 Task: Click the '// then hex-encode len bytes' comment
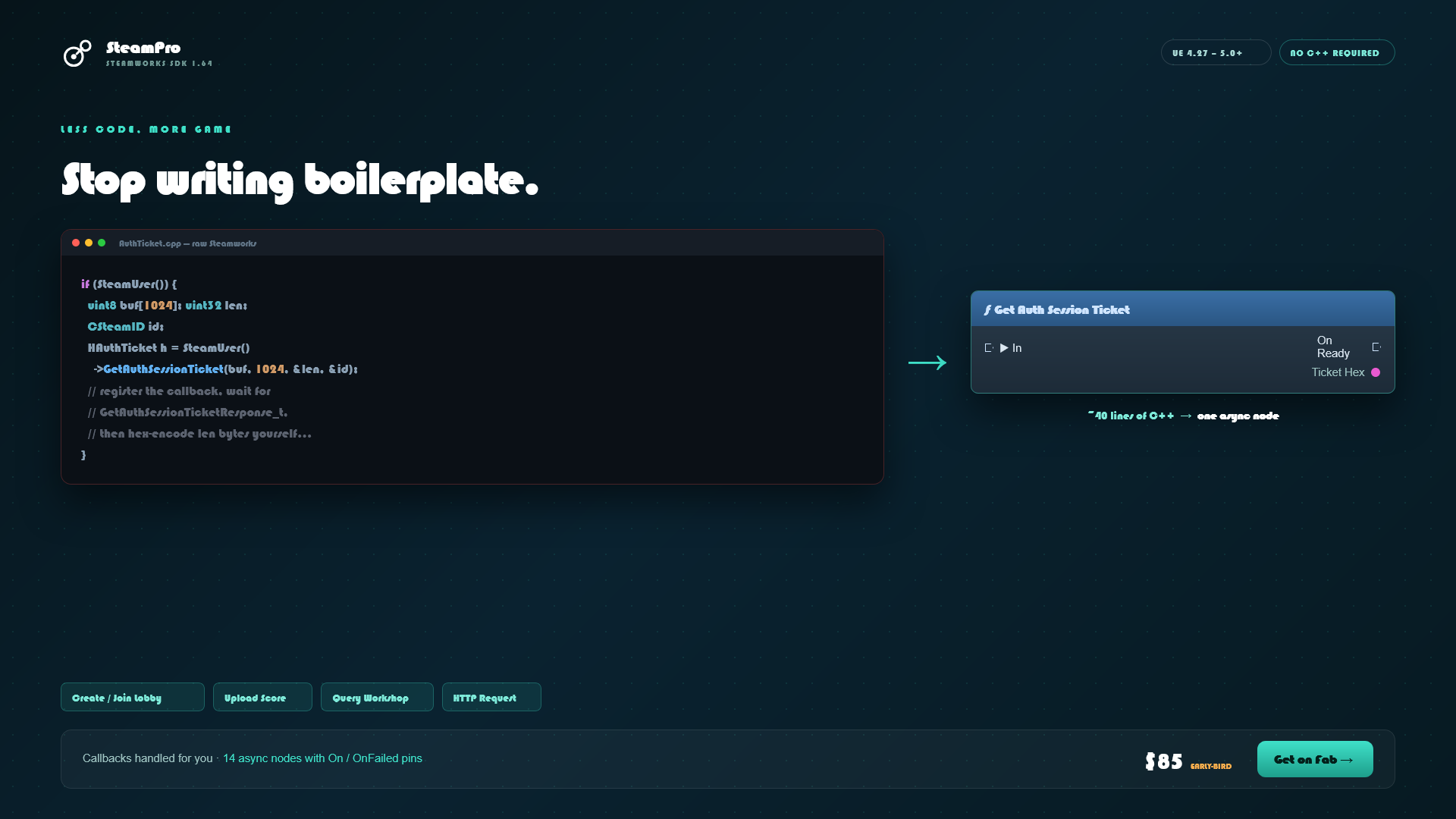point(199,434)
